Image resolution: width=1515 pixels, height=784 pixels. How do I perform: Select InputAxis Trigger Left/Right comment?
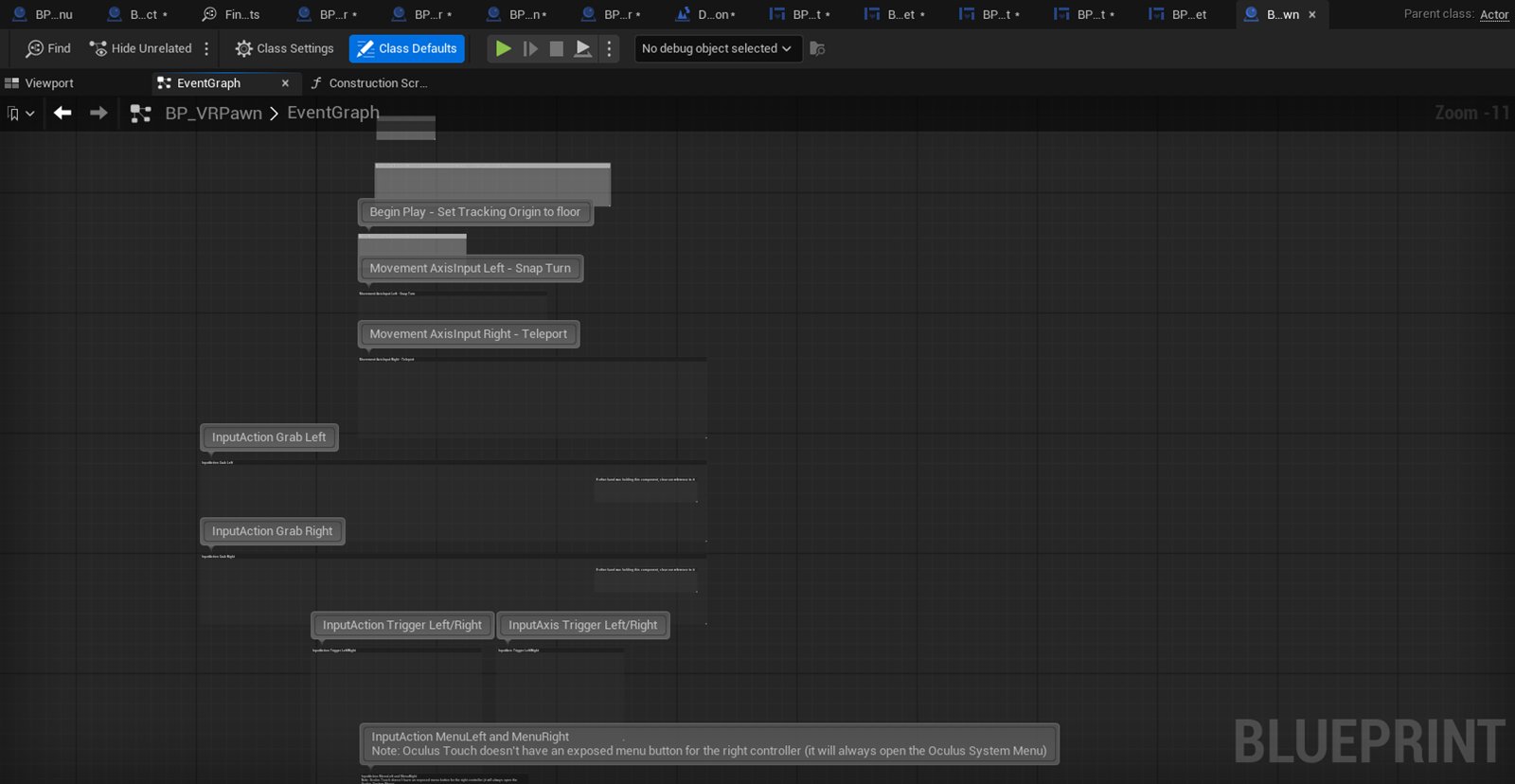(x=583, y=625)
